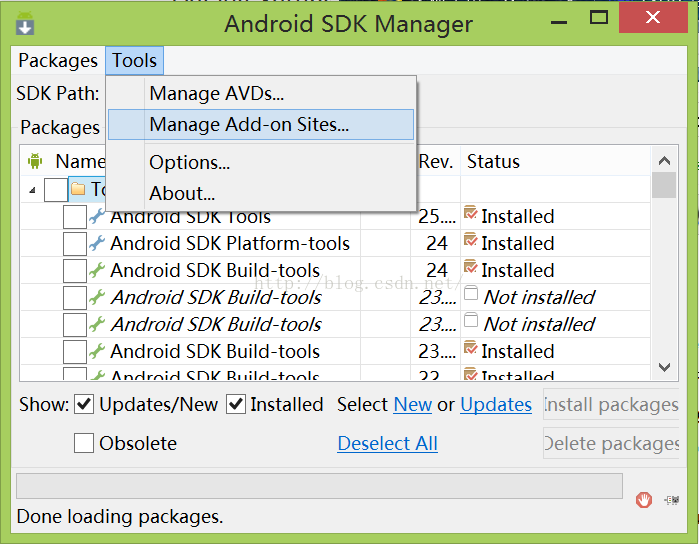Click the Delete packages button
This screenshot has width=699, height=544.
click(x=611, y=443)
